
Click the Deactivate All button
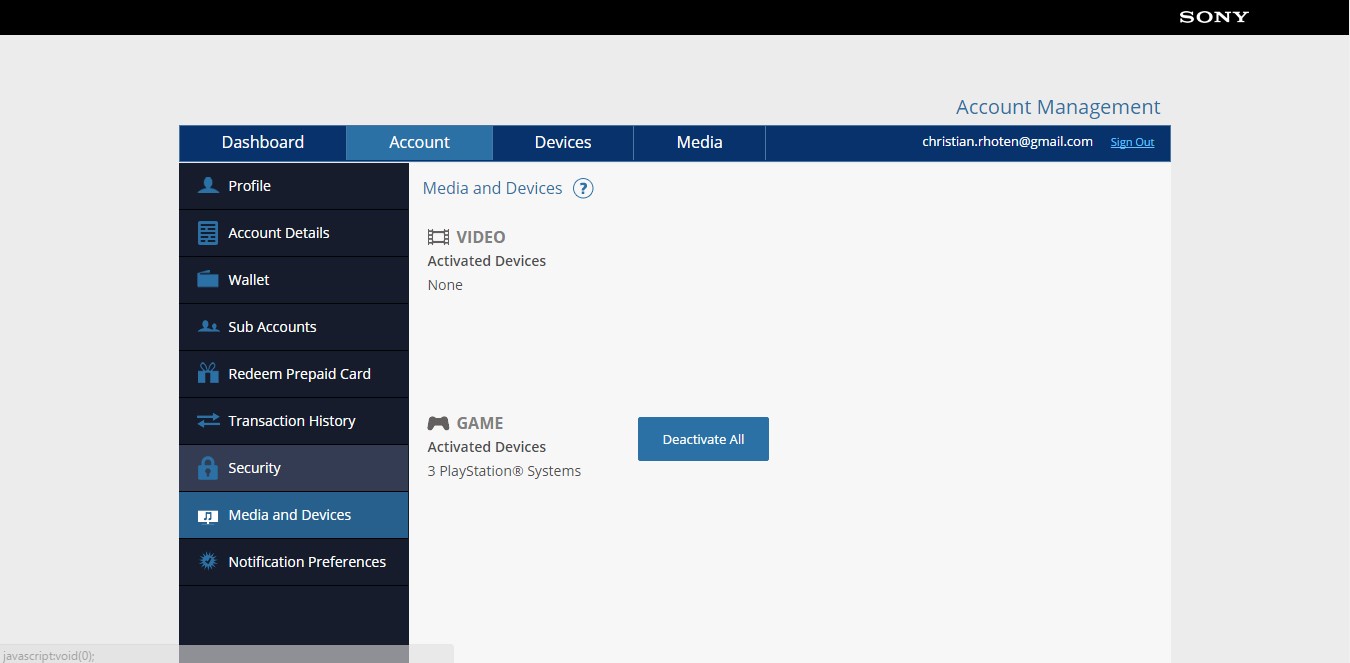tap(703, 439)
